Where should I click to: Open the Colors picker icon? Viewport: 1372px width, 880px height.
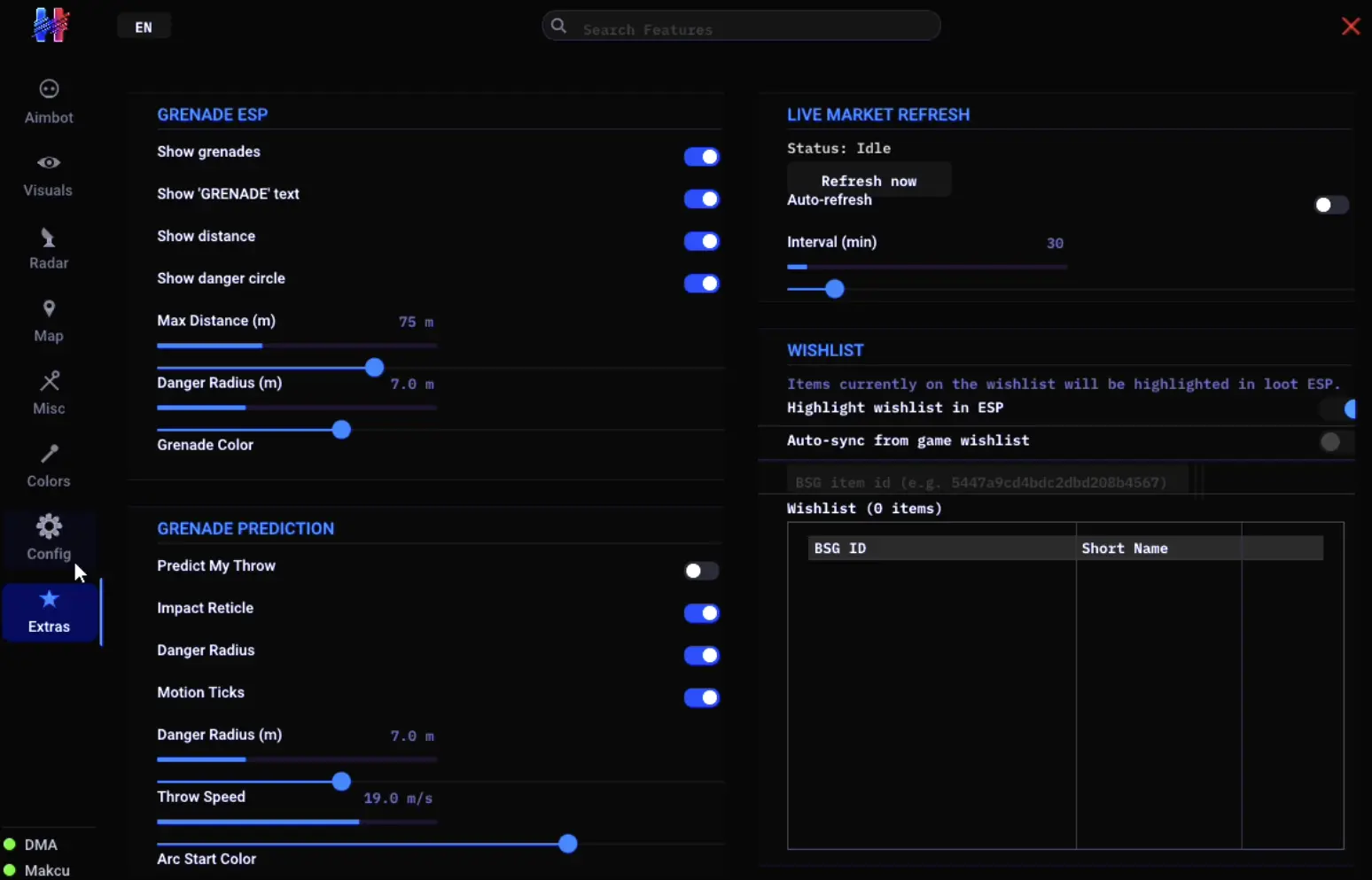[x=49, y=454]
